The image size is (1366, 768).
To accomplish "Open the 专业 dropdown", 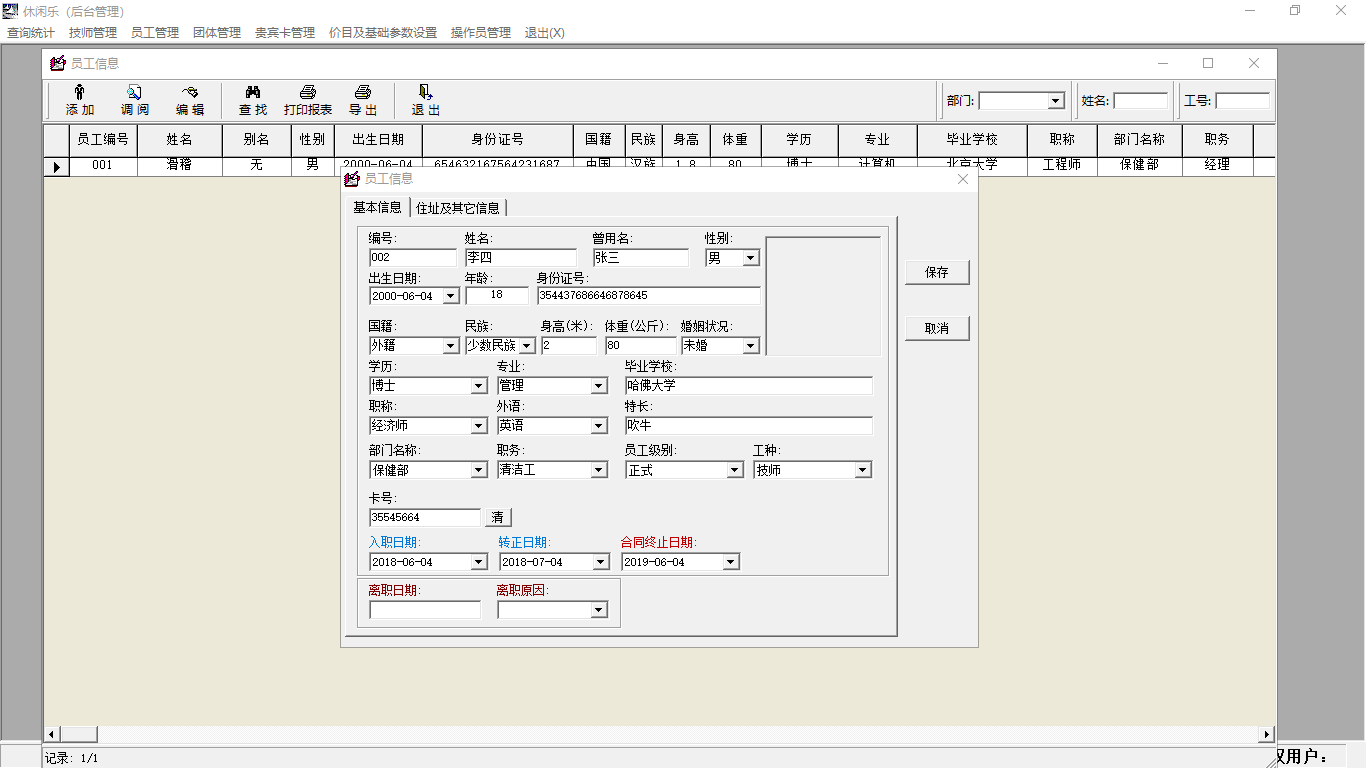I will point(599,386).
